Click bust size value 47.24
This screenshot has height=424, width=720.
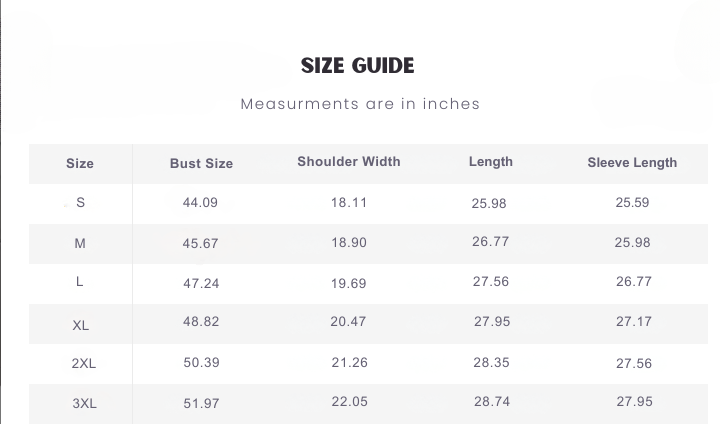201,284
